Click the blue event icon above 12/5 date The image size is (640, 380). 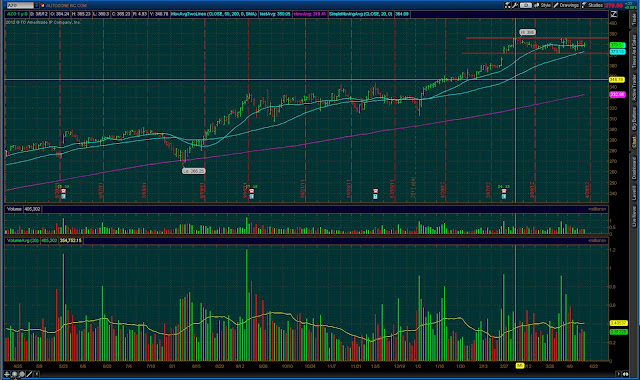(375, 196)
